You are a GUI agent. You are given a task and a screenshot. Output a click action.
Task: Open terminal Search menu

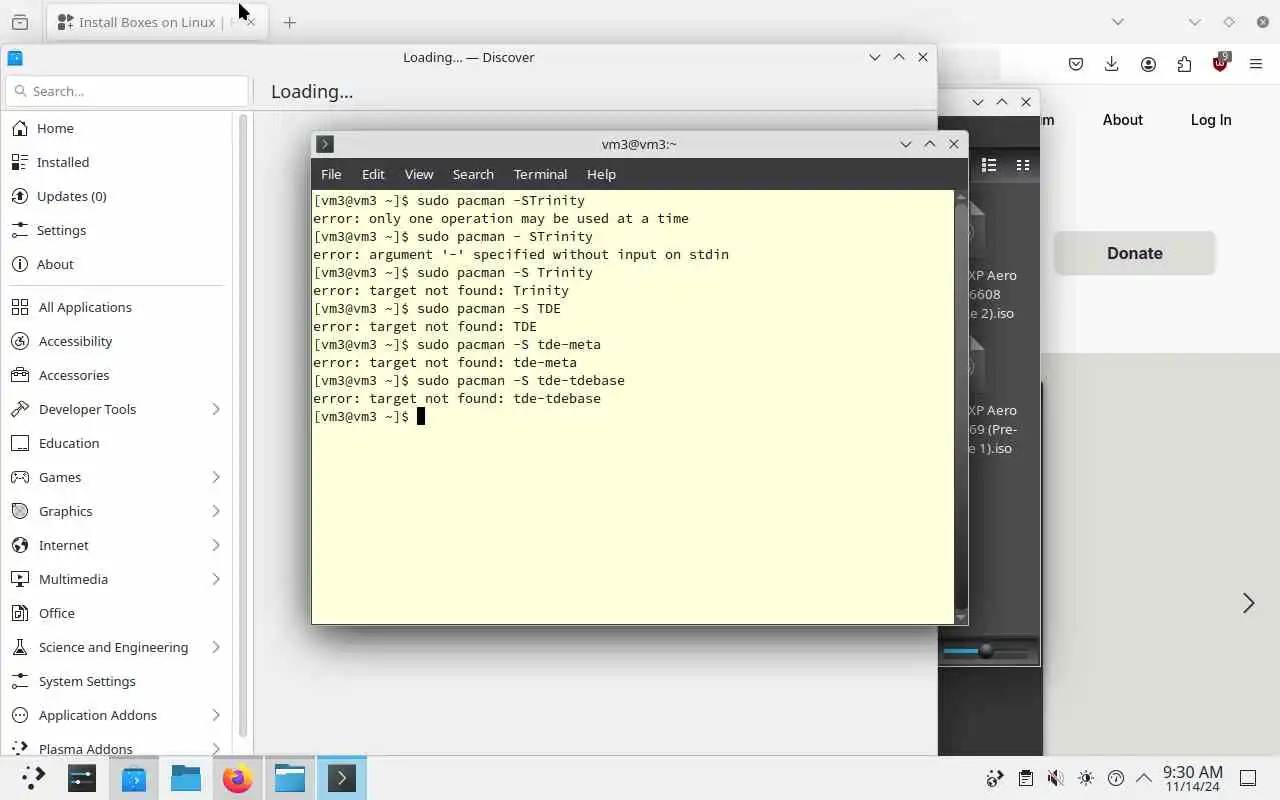(473, 174)
